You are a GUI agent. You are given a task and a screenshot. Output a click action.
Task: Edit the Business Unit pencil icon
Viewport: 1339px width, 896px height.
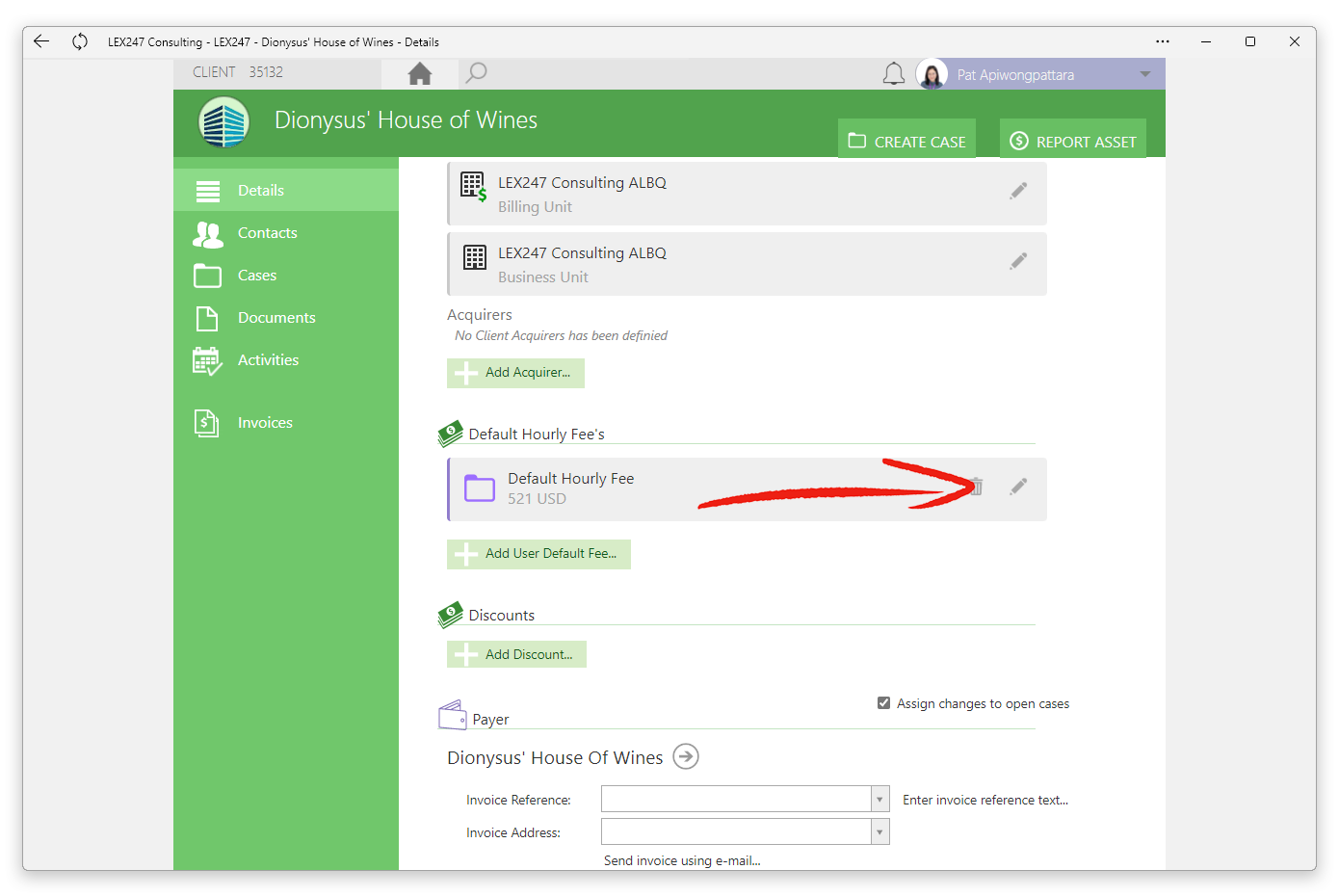[x=1018, y=261]
